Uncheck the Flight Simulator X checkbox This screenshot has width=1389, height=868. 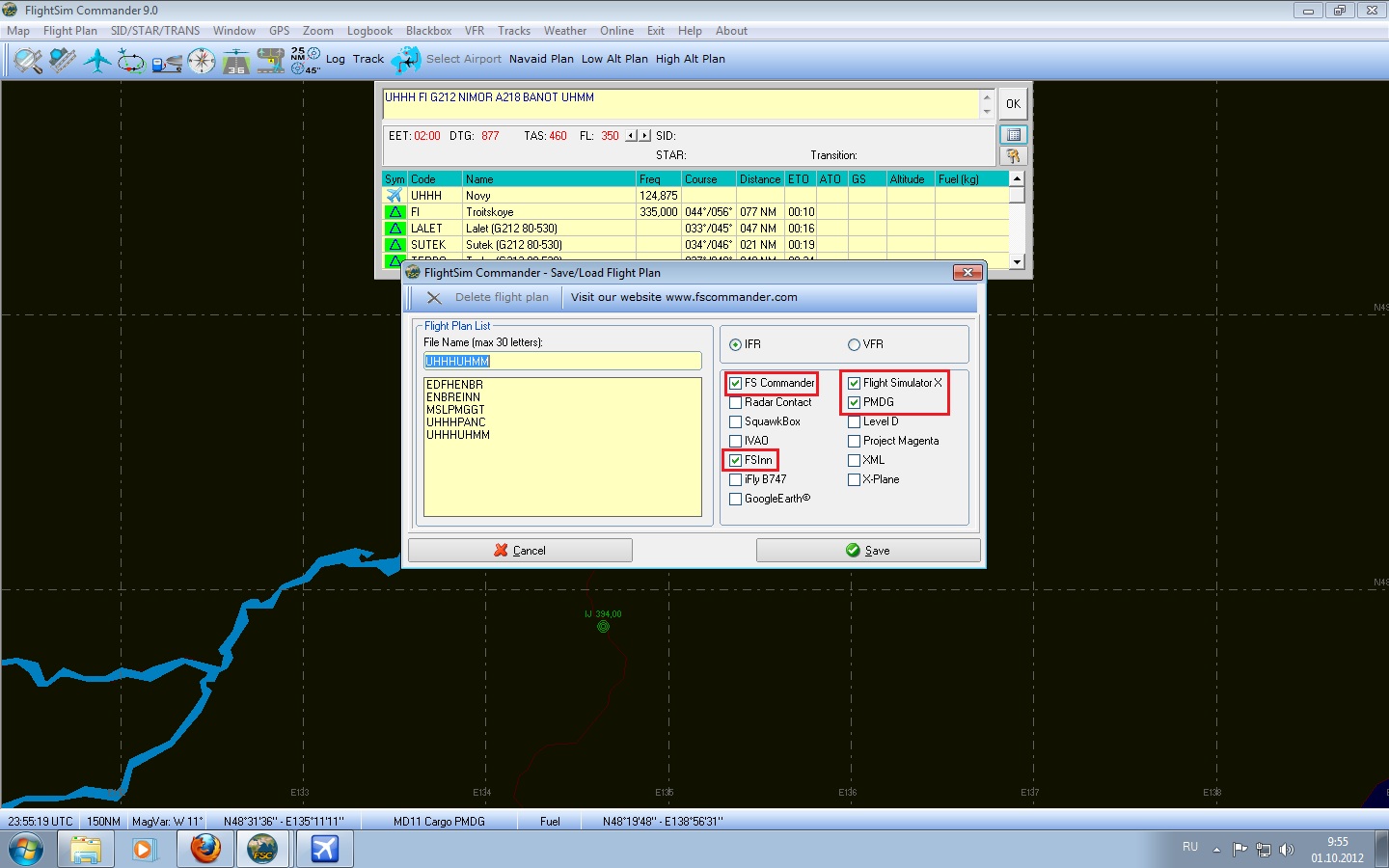click(x=855, y=383)
